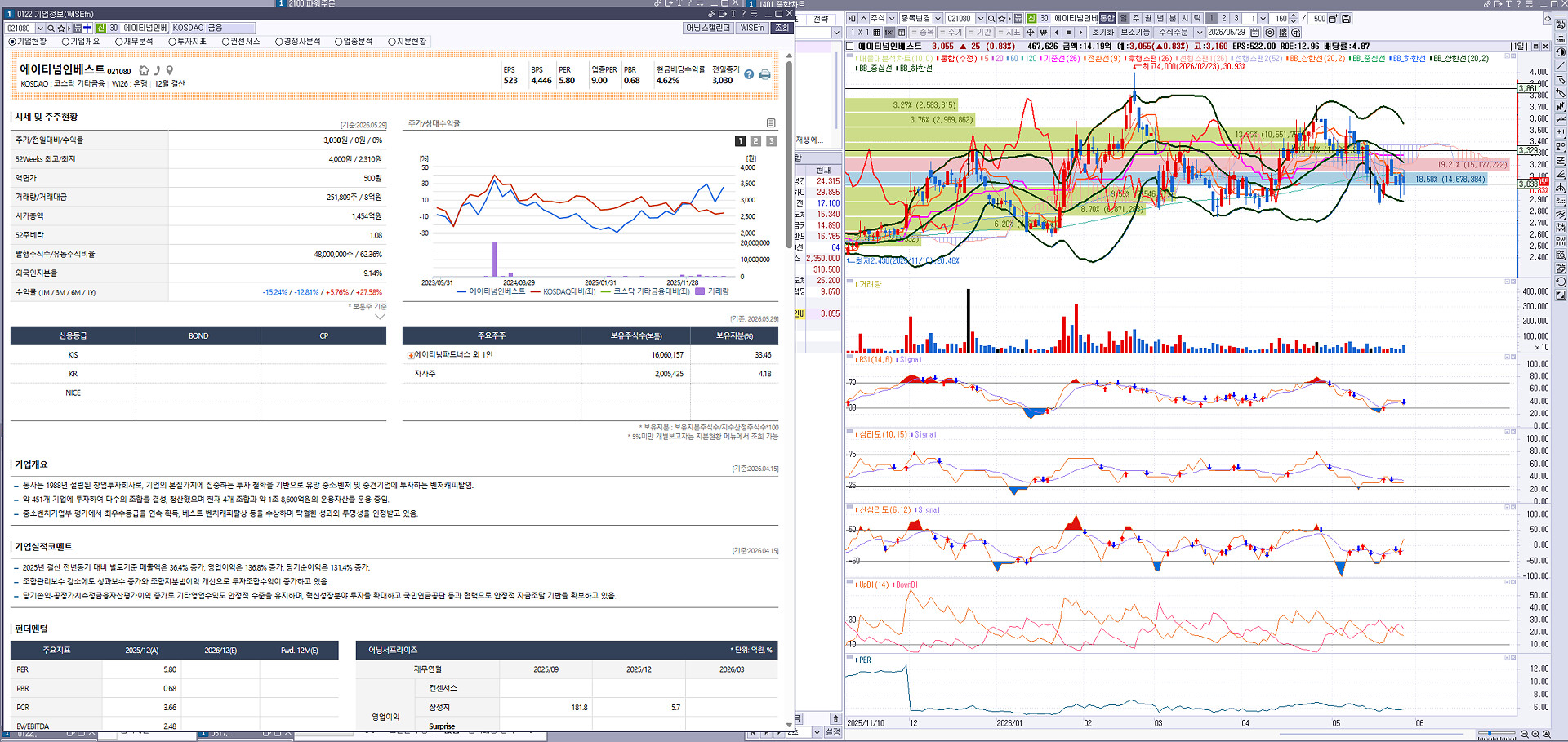Image resolution: width=1568 pixels, height=742 pixels.
Task: Open the 보조기능 button
Action: [x=1134, y=33]
